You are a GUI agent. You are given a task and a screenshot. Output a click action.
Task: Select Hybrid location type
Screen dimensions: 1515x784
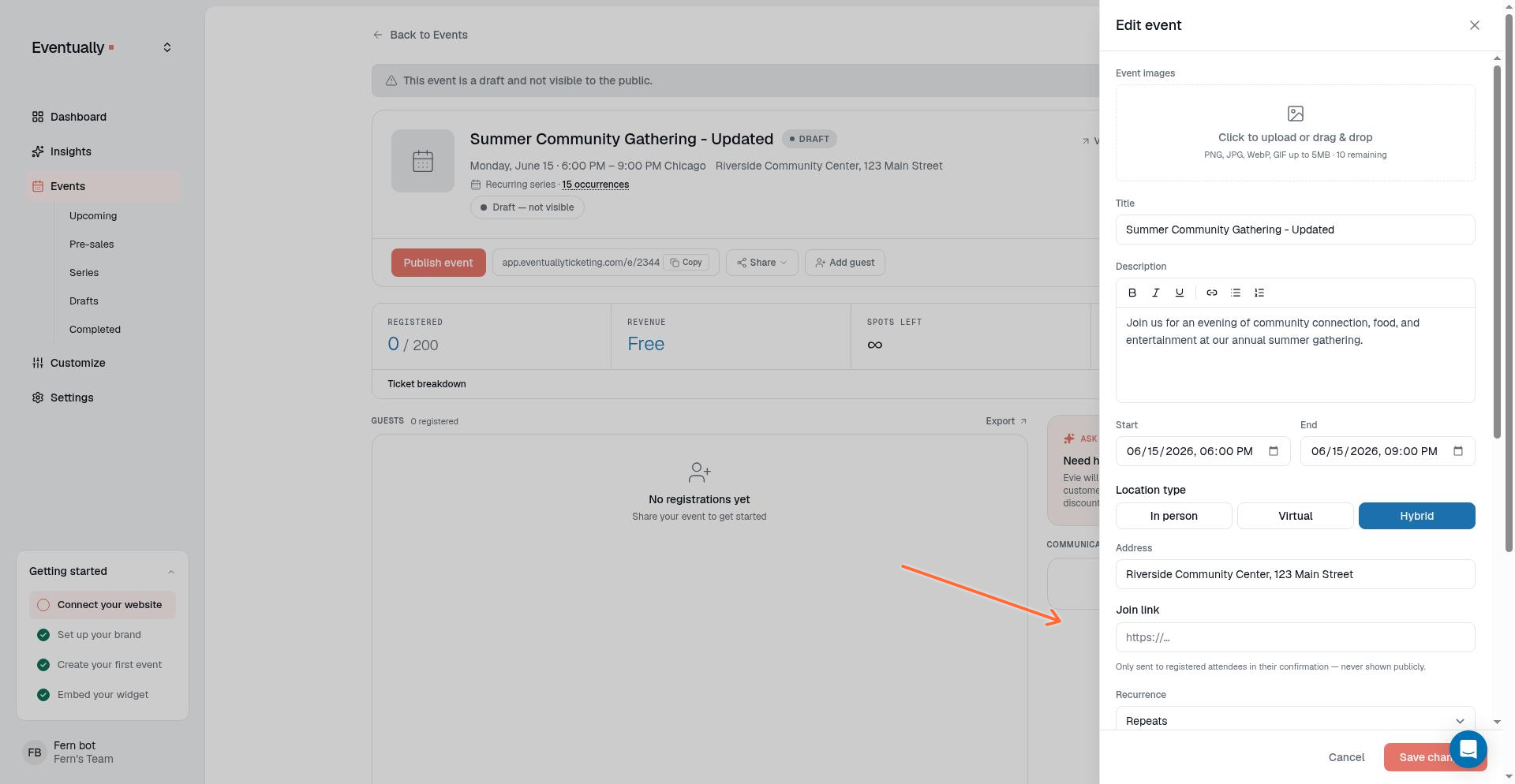(x=1416, y=516)
